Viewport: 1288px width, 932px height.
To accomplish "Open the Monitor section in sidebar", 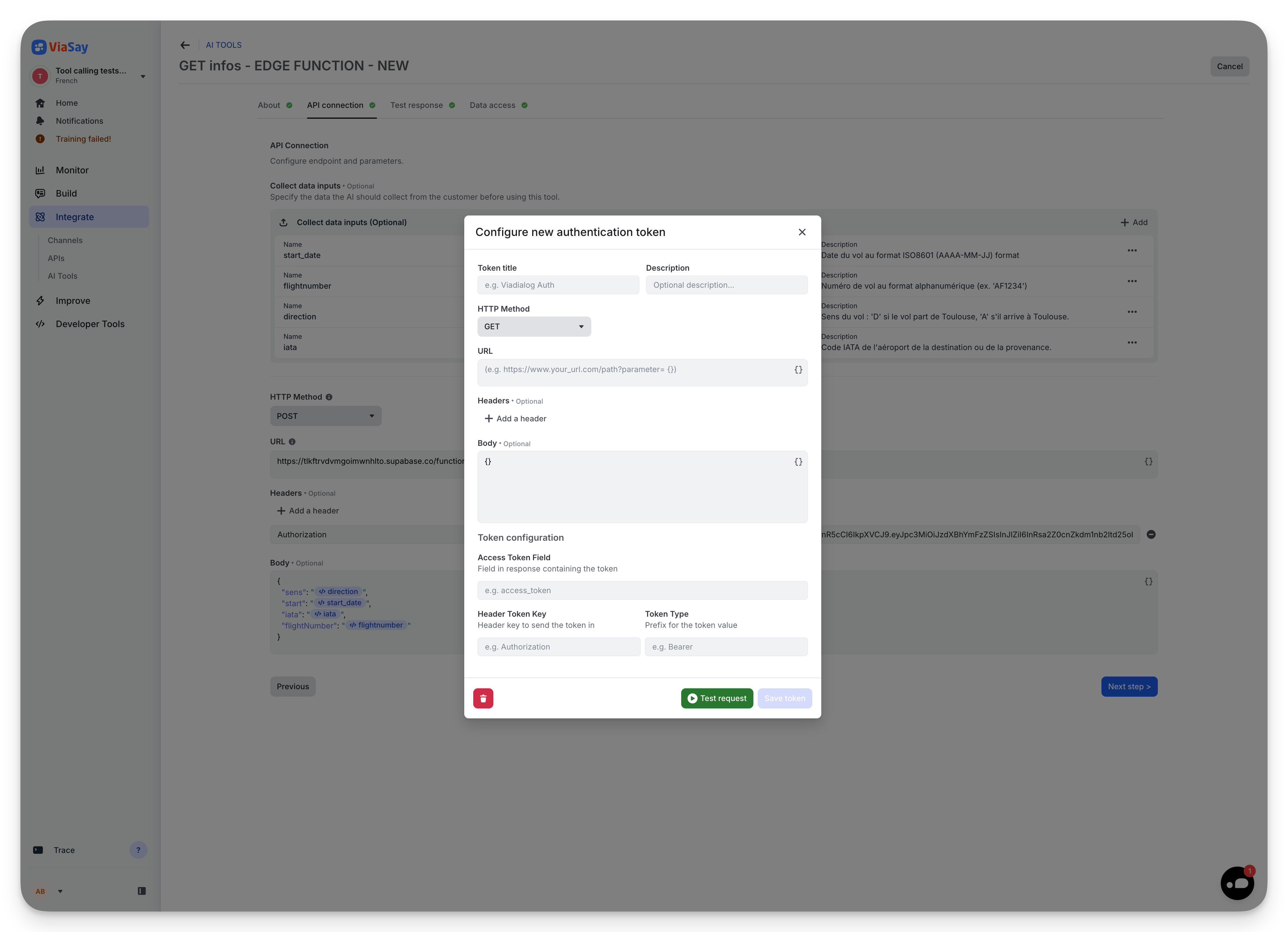I will pos(73,169).
